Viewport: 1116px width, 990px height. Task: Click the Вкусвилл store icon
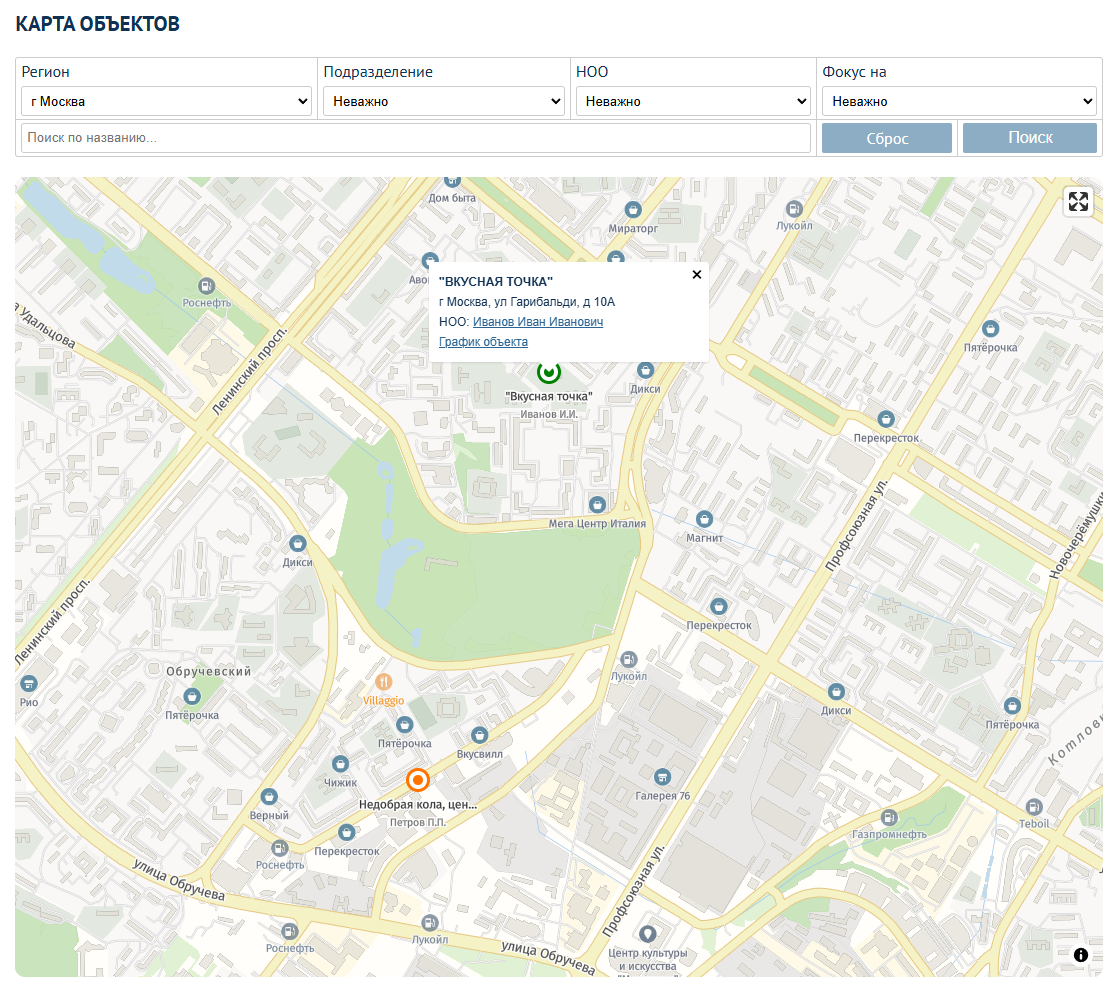(x=480, y=735)
